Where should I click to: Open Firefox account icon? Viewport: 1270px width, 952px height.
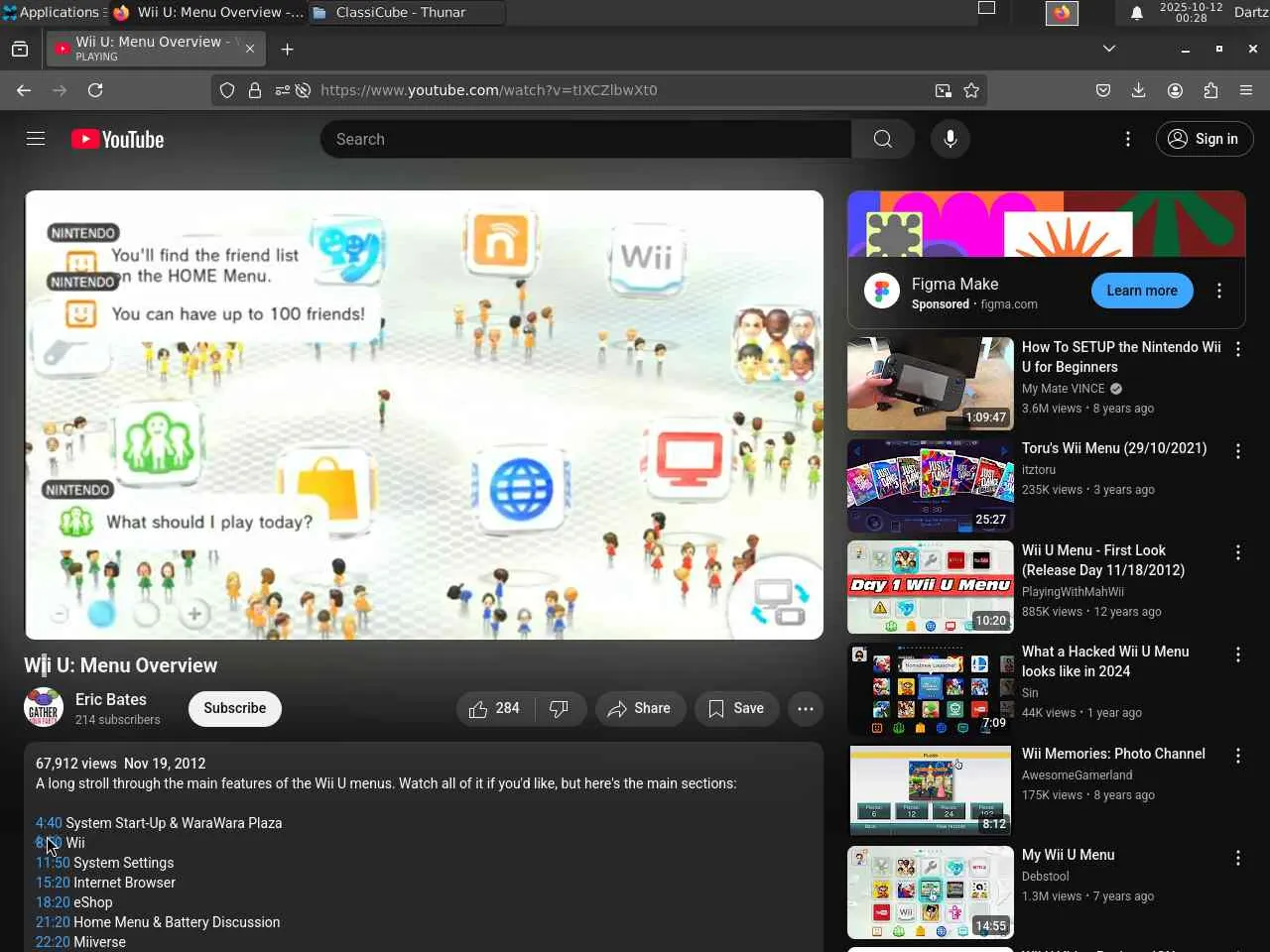(x=1175, y=90)
